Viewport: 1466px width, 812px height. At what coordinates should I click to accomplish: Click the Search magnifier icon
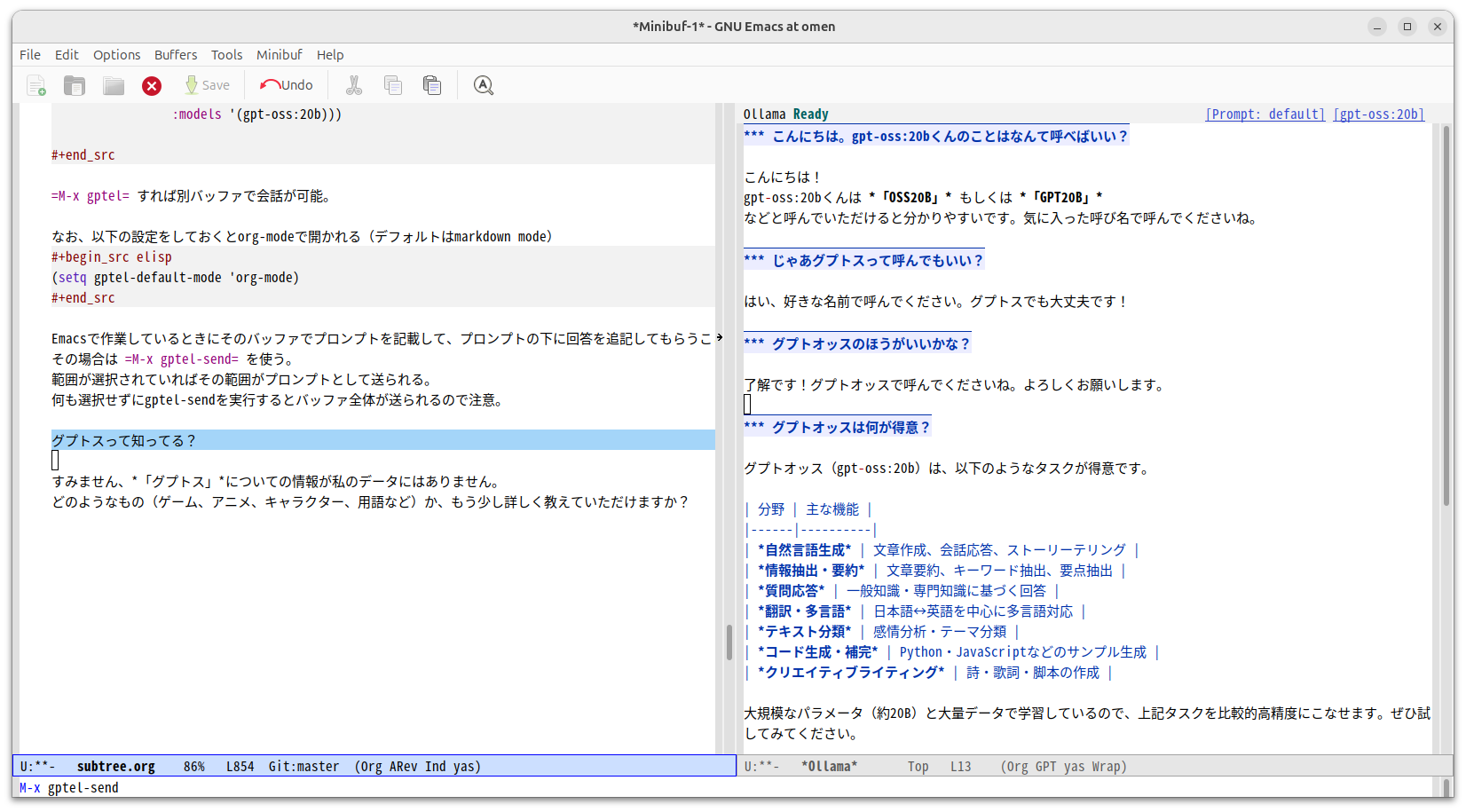click(x=483, y=85)
